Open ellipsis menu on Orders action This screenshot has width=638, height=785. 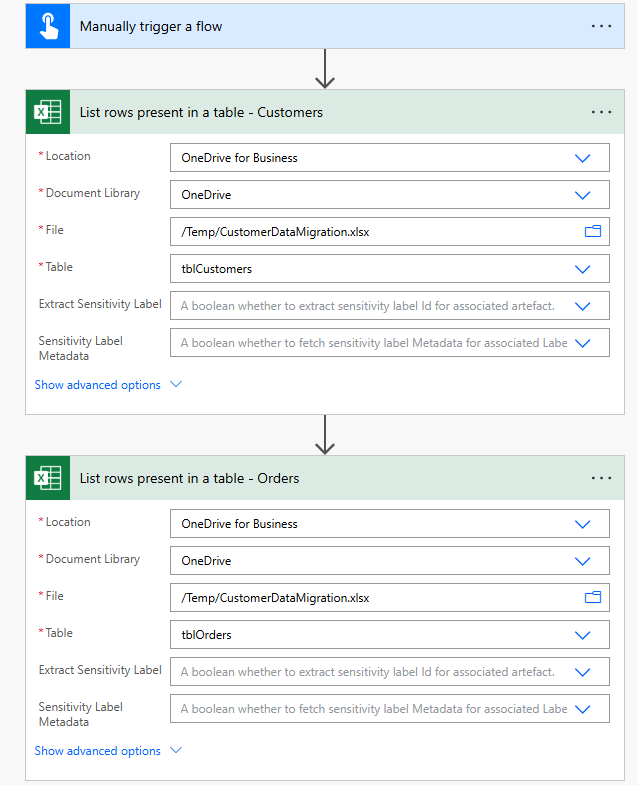pyautogui.click(x=601, y=478)
